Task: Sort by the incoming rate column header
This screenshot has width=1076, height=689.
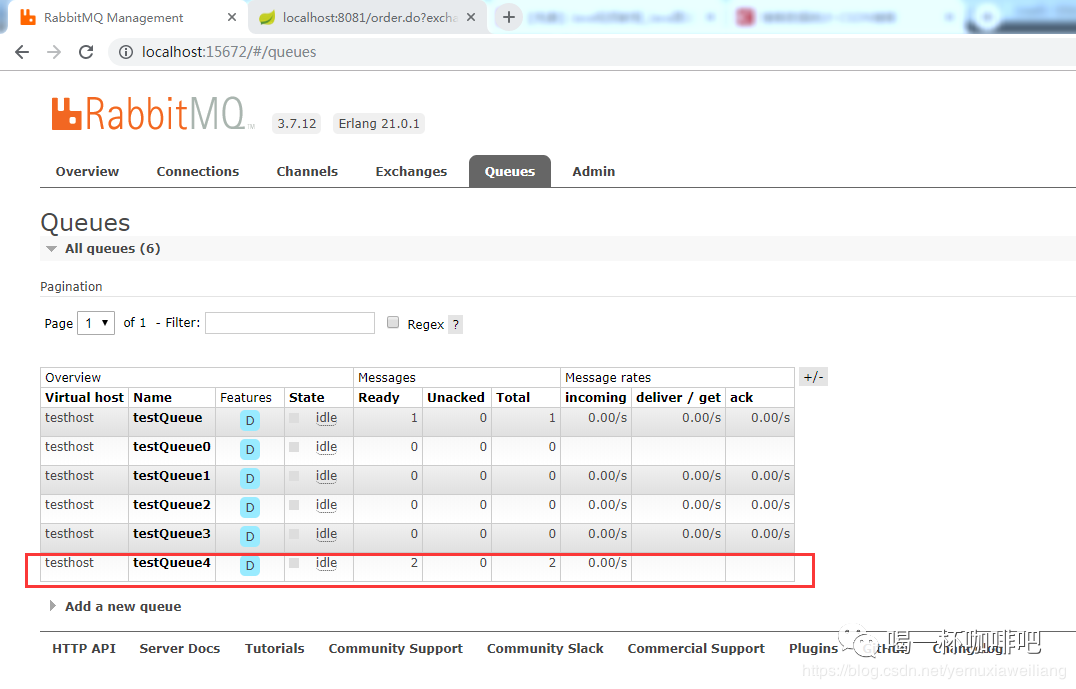Action: (596, 397)
